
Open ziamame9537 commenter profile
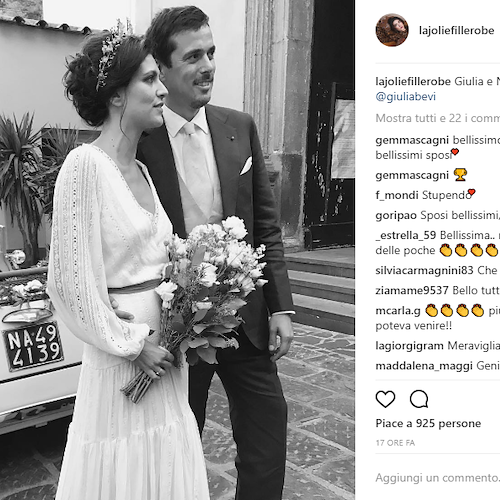[412, 290]
